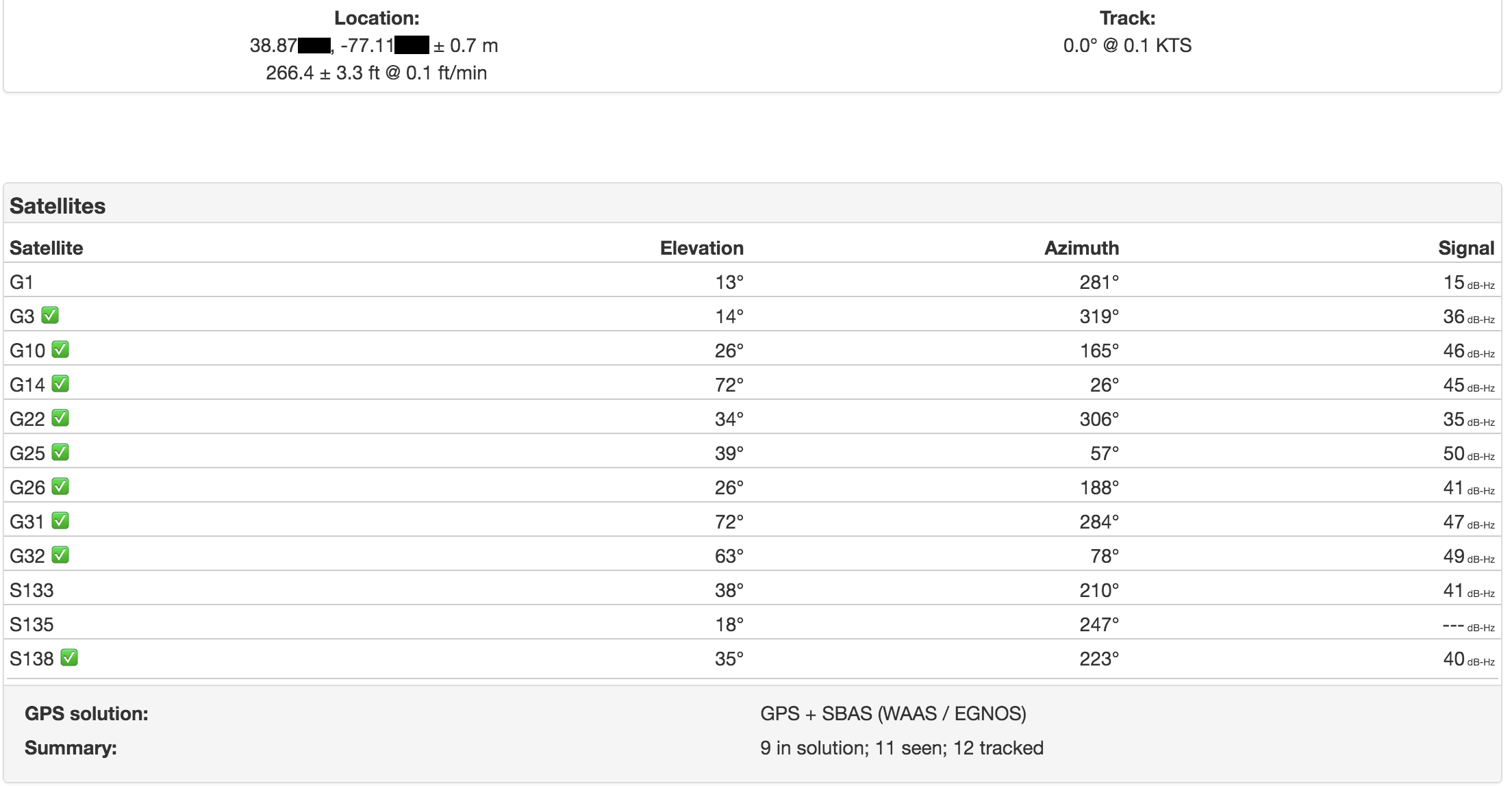Click the green checkmark beside G10
The height and width of the screenshot is (786, 1512).
tap(60, 350)
